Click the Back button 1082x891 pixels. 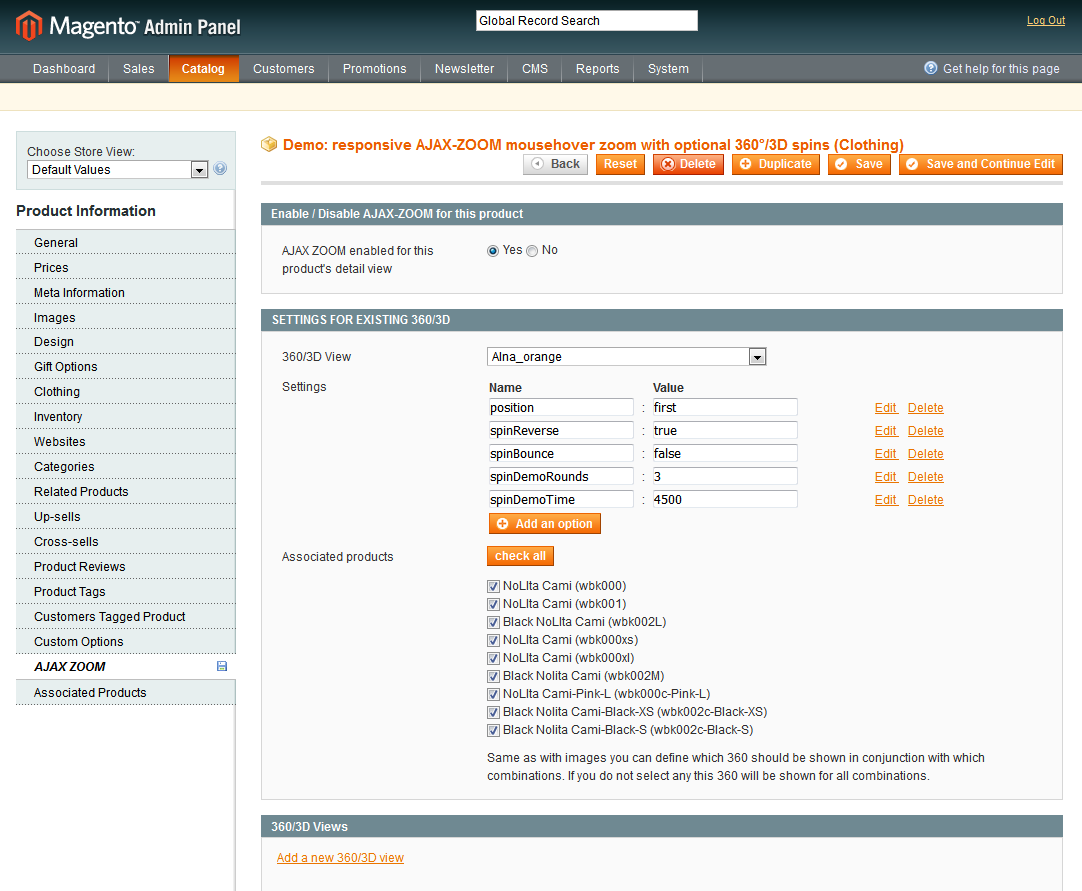click(555, 164)
